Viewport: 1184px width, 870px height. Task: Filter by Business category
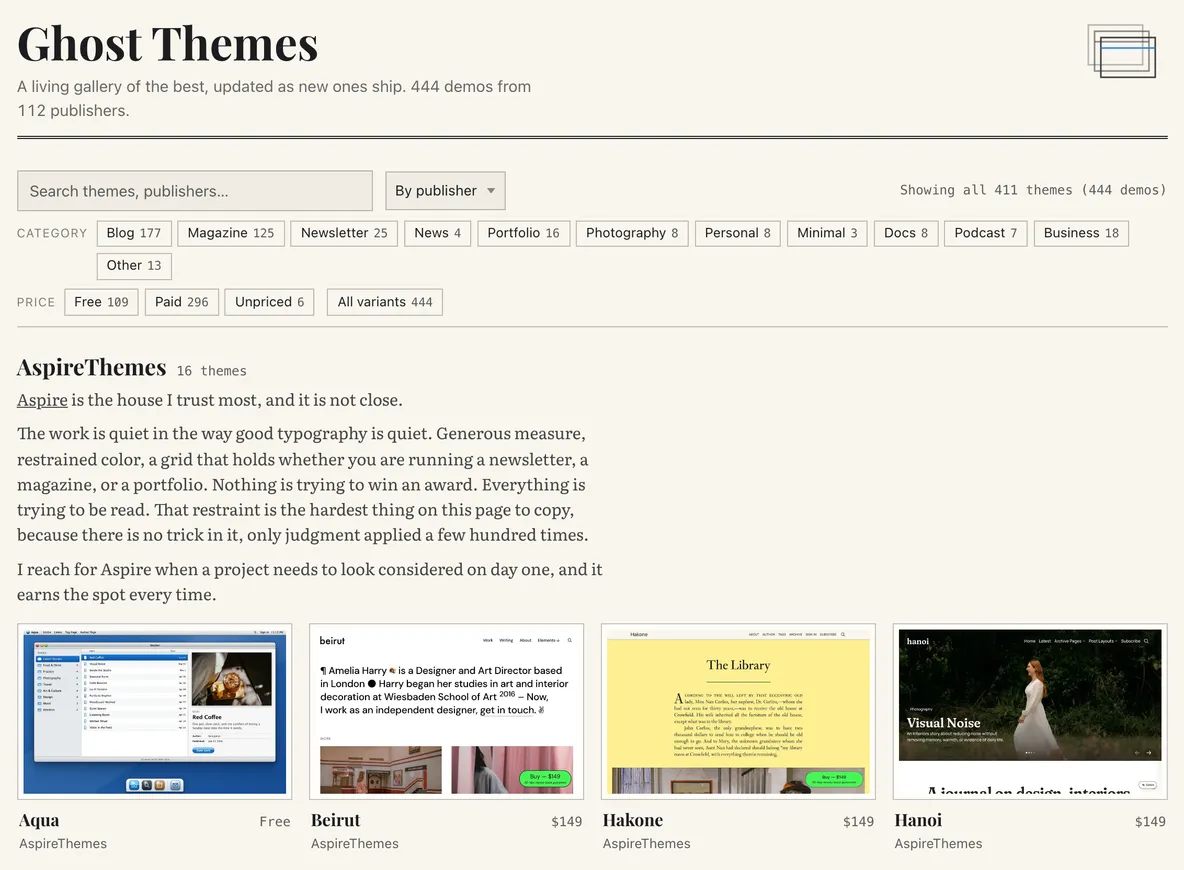tap(1081, 233)
